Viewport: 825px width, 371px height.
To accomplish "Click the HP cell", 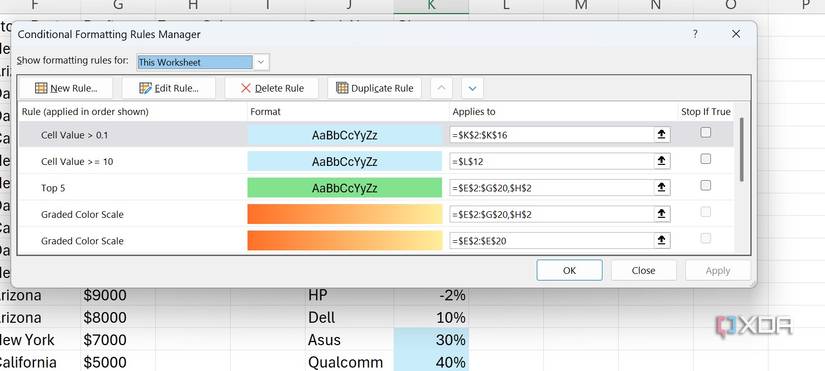I will click(x=349, y=295).
